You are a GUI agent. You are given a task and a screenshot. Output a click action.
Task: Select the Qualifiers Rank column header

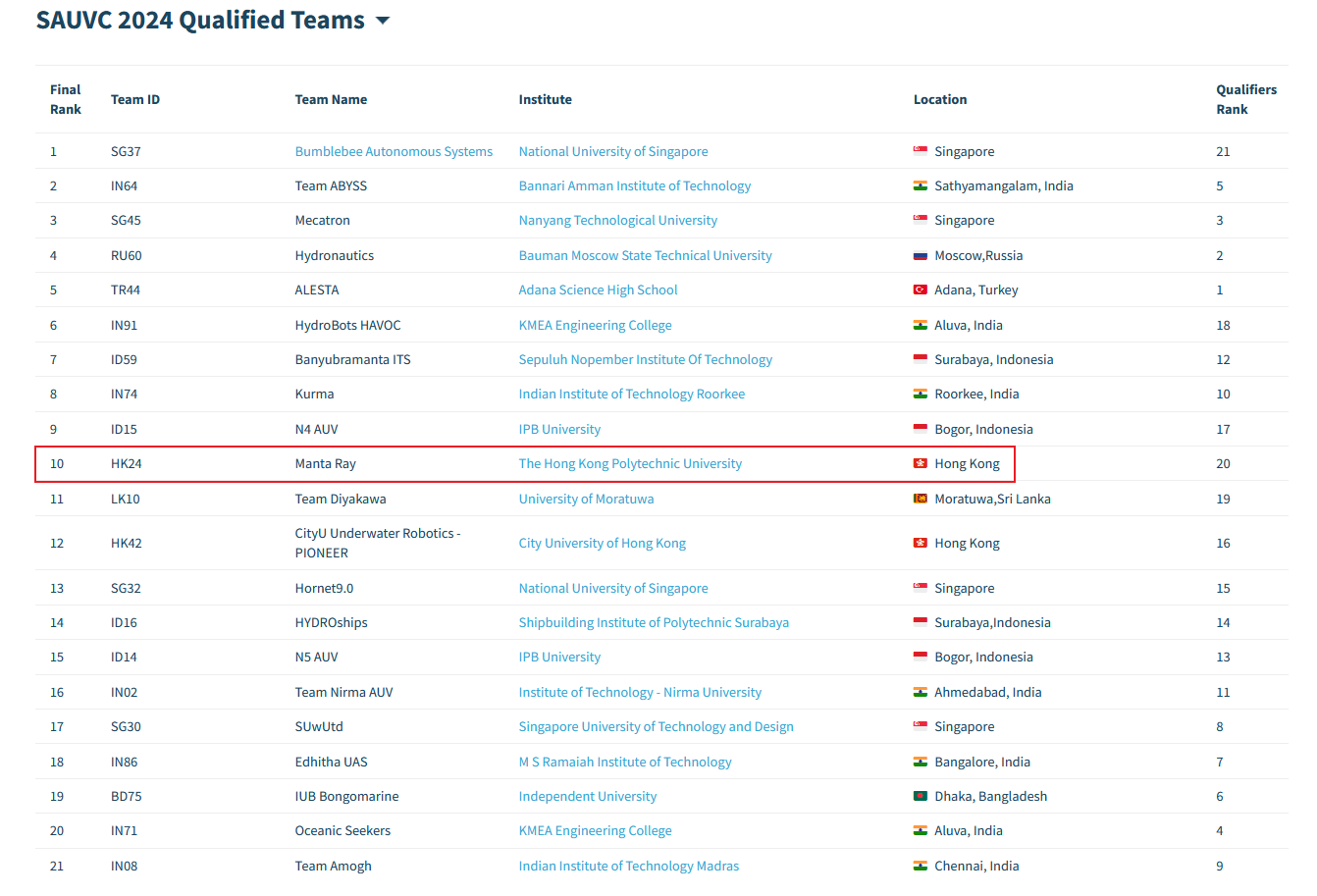(1246, 99)
